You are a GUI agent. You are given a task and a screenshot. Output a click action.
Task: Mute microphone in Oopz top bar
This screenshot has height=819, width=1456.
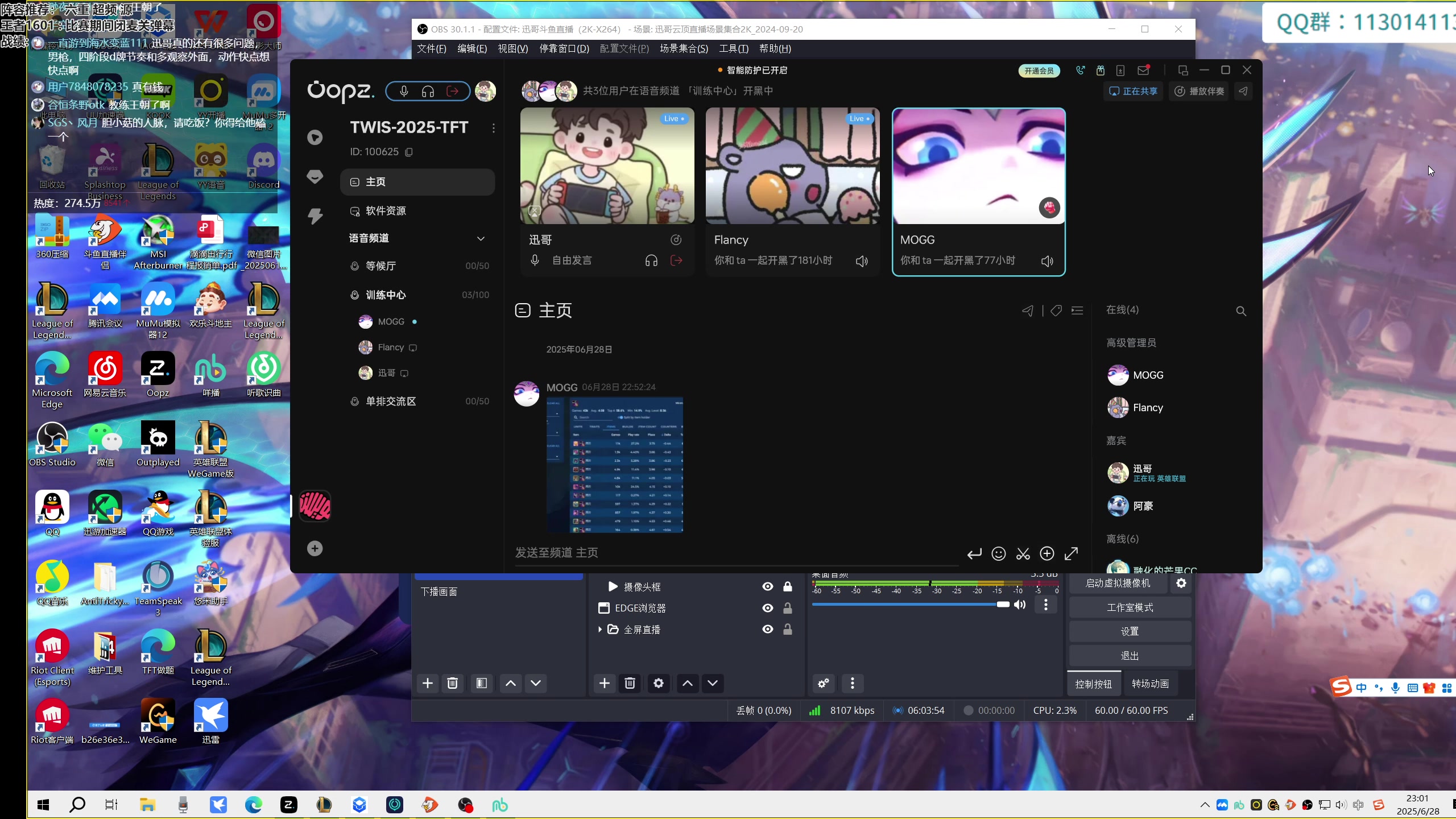pos(404,91)
